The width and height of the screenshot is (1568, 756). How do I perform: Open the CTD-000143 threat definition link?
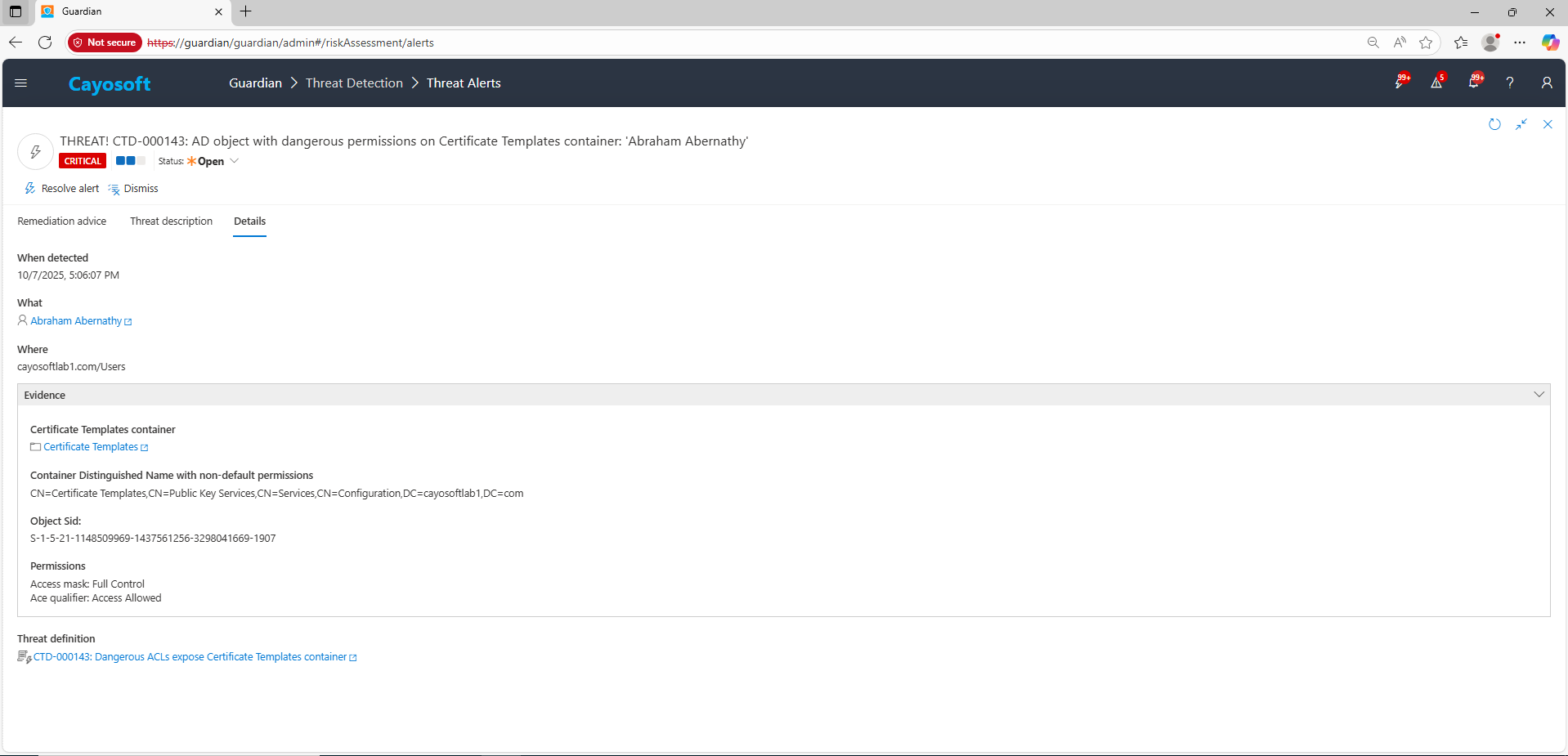[190, 657]
